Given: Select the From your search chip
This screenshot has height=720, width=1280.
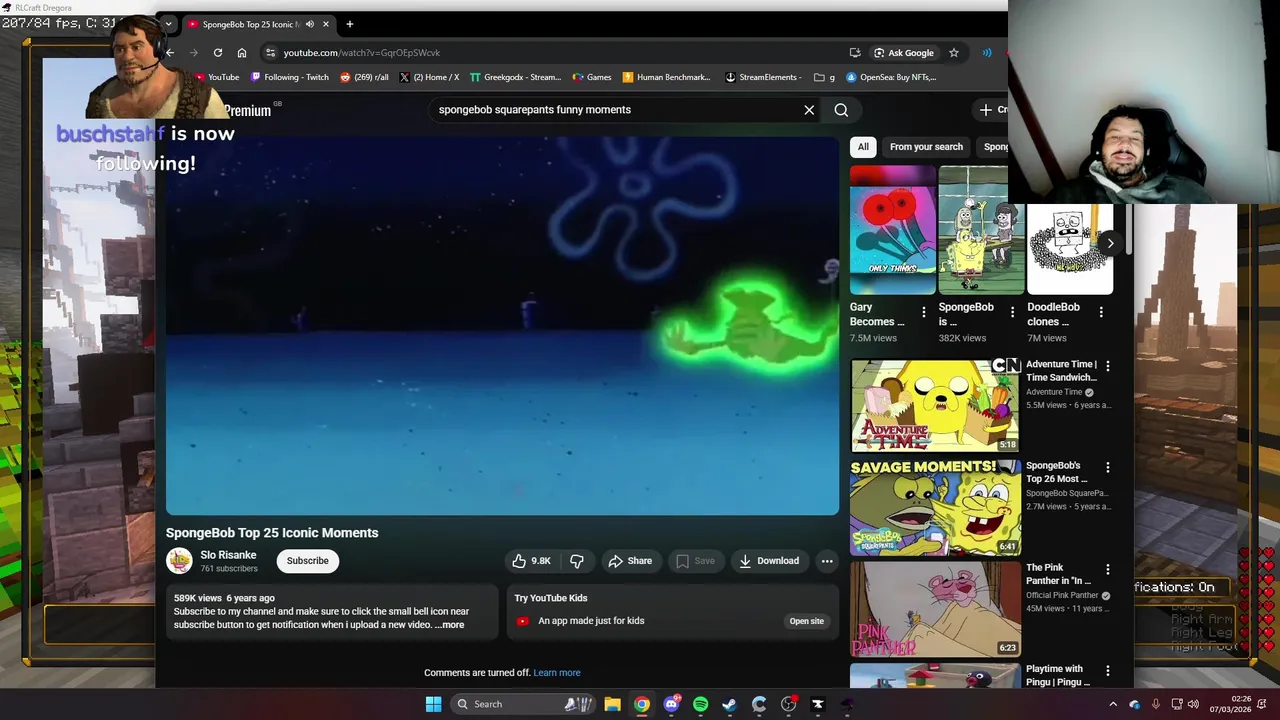Looking at the screenshot, I should tap(926, 147).
